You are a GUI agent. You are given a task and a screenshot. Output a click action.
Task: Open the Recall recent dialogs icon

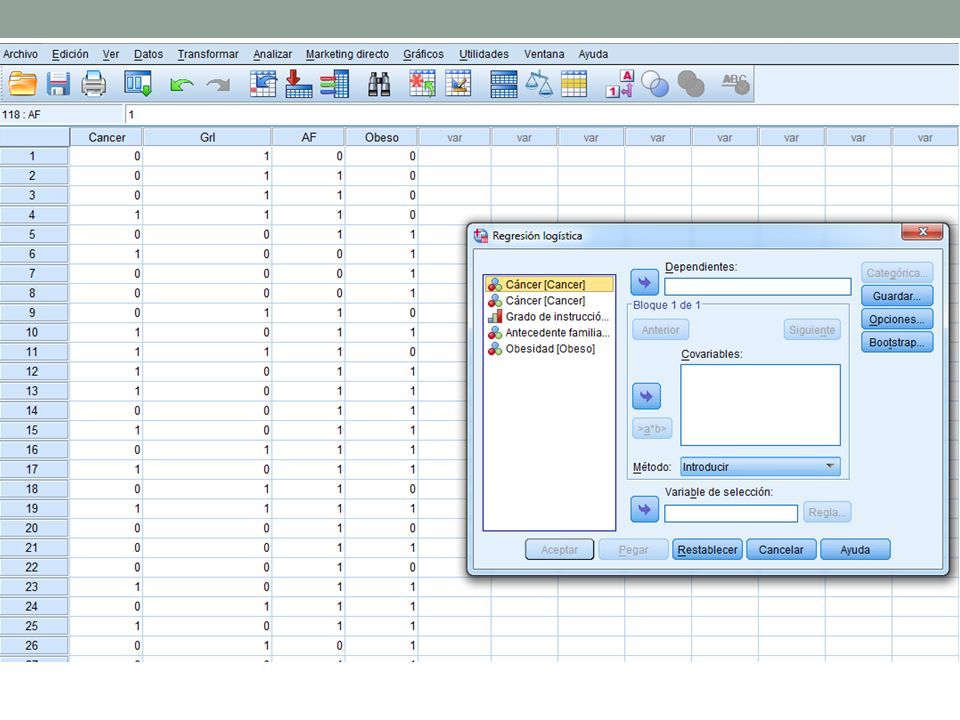coord(138,84)
